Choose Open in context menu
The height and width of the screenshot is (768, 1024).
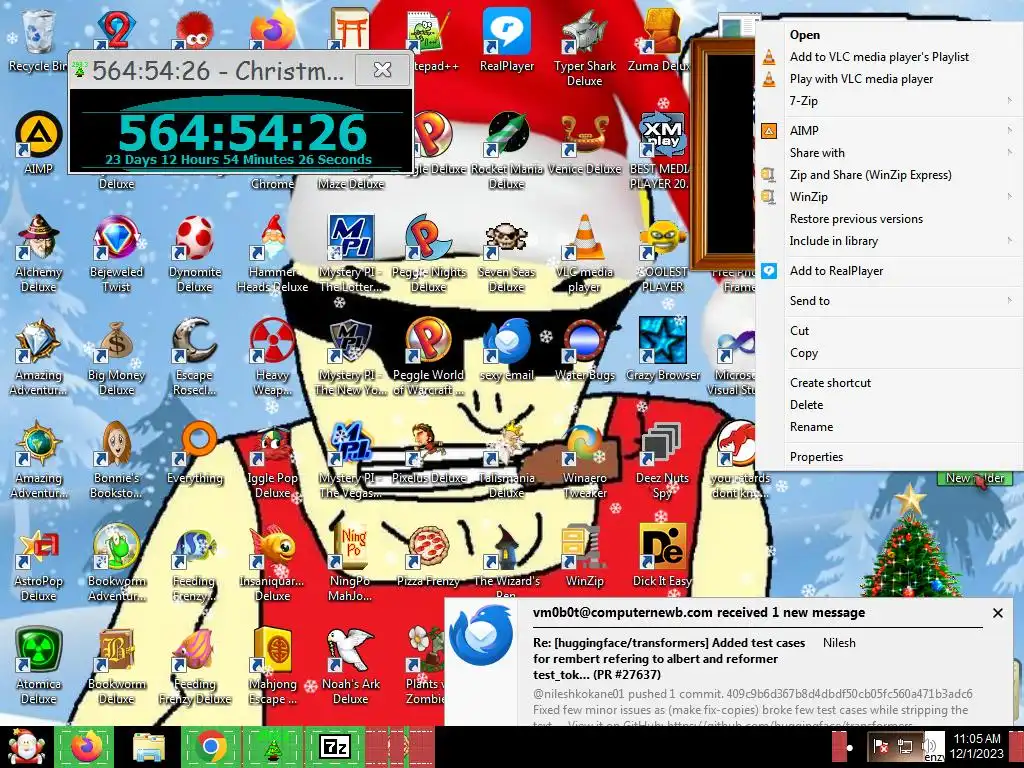[889, 35]
